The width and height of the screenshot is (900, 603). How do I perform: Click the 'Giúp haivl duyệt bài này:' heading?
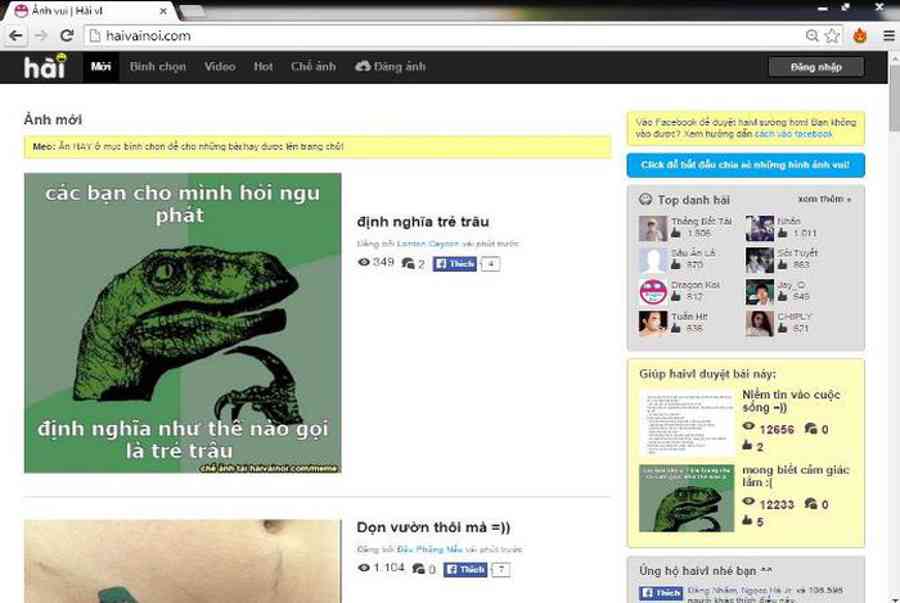[x=707, y=374]
